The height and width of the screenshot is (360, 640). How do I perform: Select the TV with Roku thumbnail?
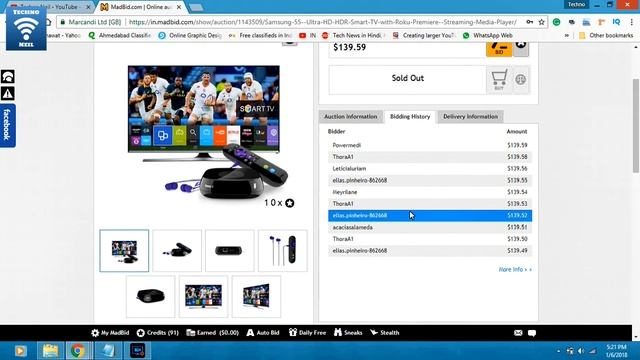pos(124,251)
